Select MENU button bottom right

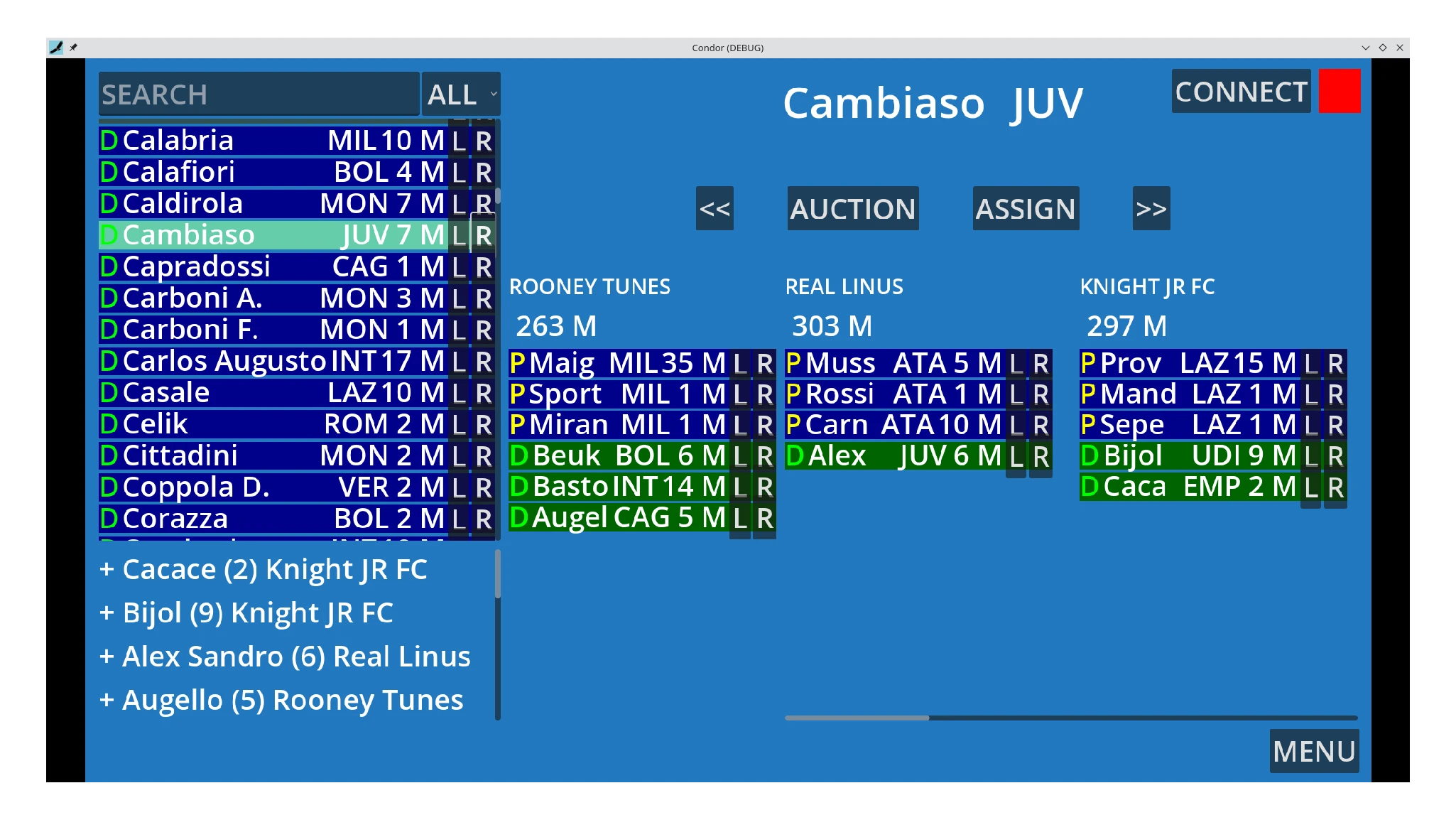1314,752
